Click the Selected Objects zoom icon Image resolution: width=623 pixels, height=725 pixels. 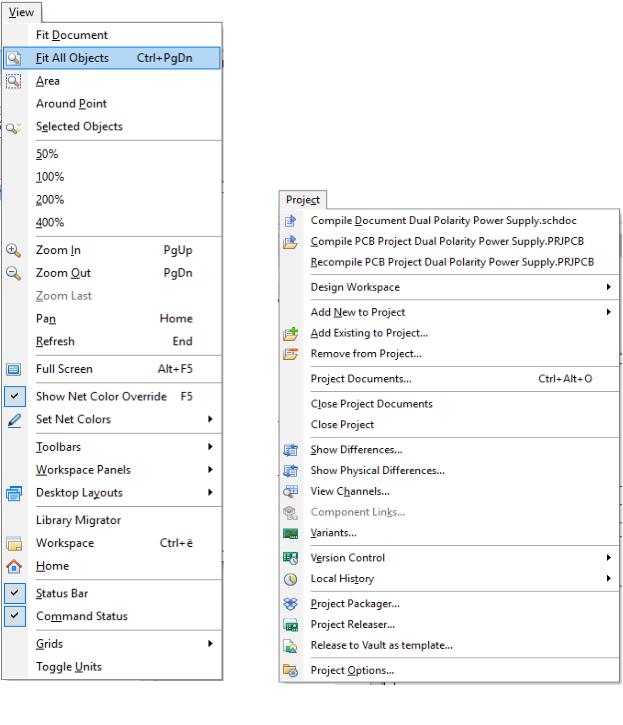[14, 127]
